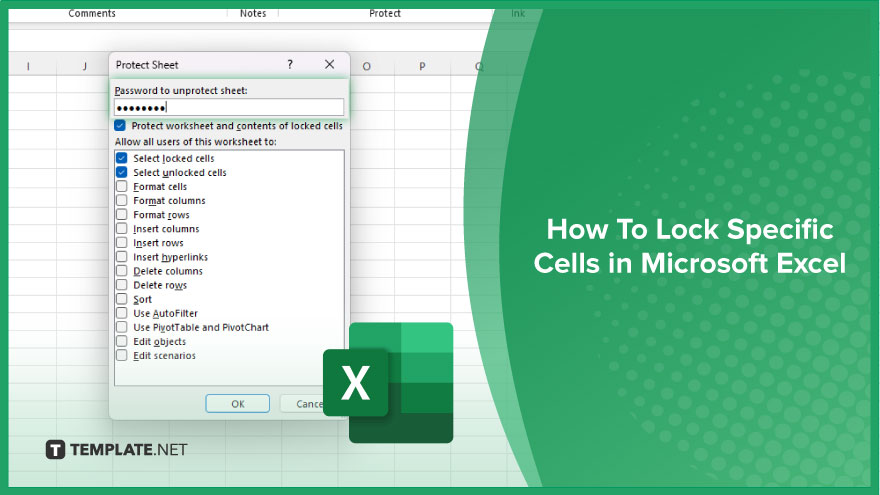Enable Edit objects permission

122,341
